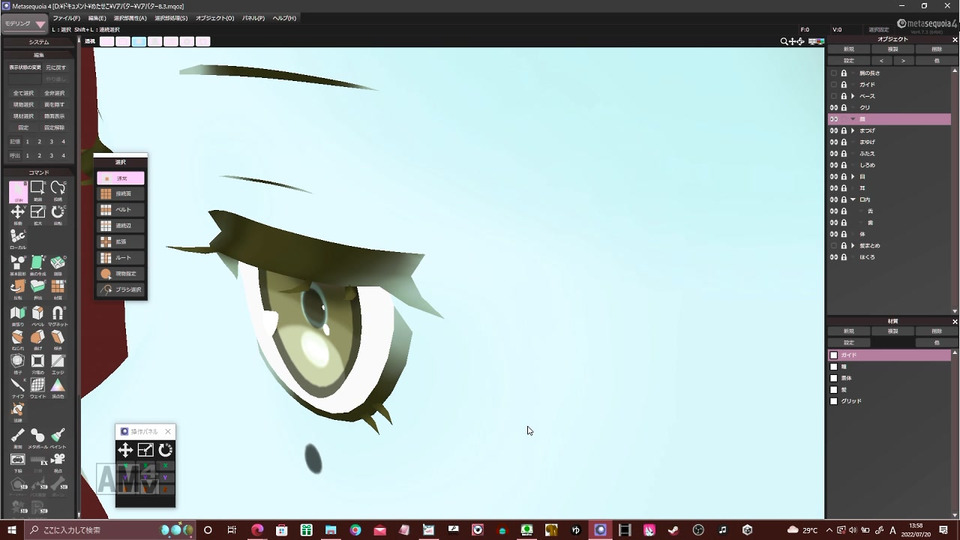Expand the 目 object tree
The width and height of the screenshot is (960, 540).
853,176
